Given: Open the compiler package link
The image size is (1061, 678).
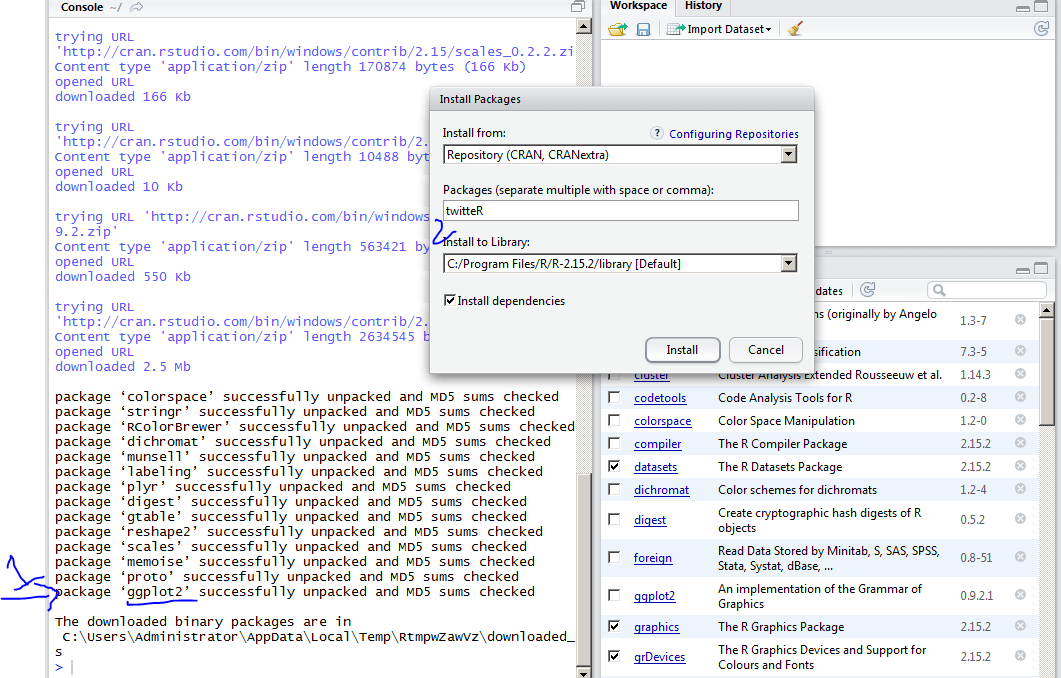Looking at the screenshot, I should coord(658,444).
